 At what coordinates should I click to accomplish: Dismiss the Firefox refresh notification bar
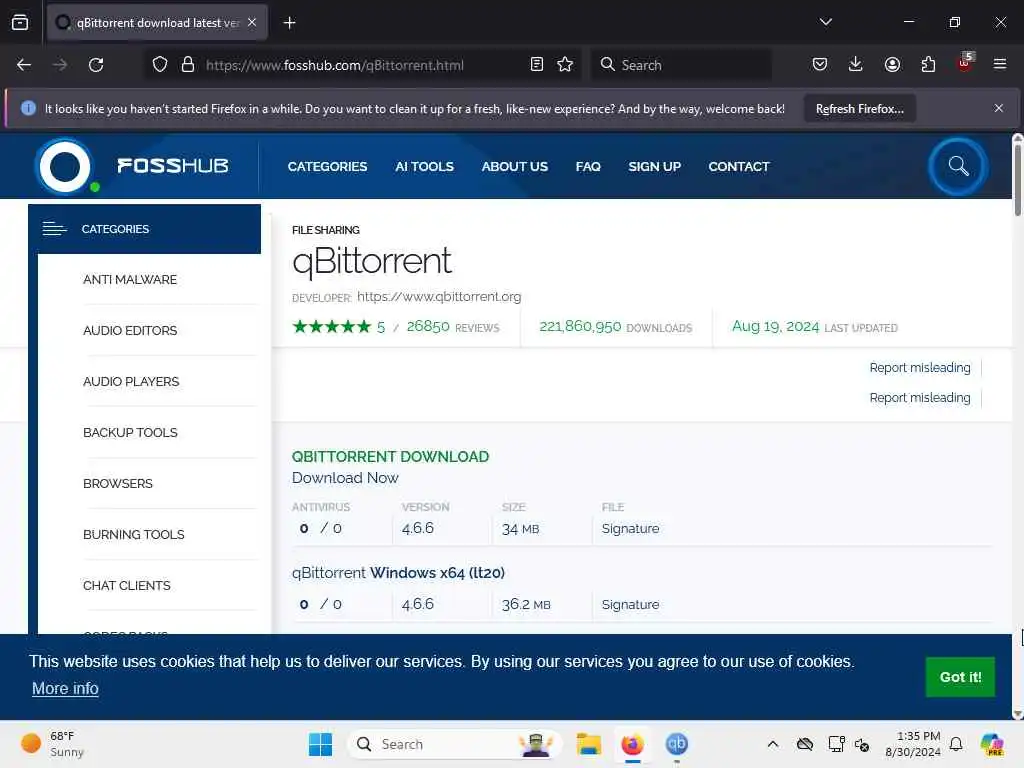coord(999,108)
